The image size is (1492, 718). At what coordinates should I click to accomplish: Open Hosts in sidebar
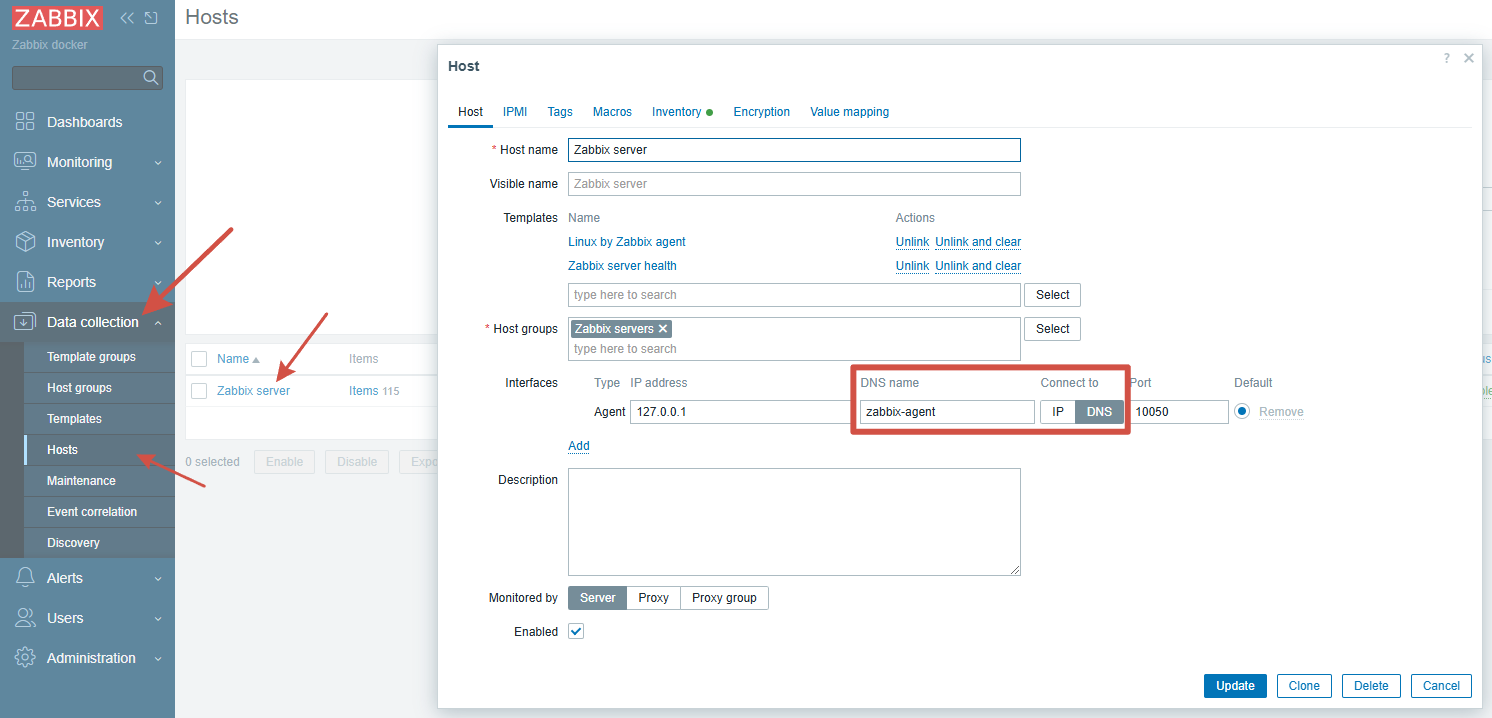99,450
